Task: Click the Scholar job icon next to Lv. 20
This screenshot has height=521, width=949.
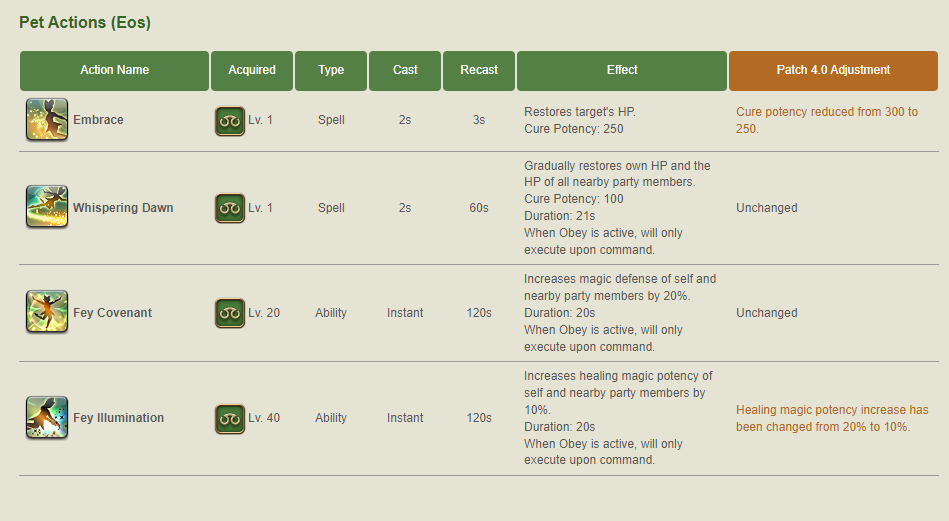Action: coord(230,313)
